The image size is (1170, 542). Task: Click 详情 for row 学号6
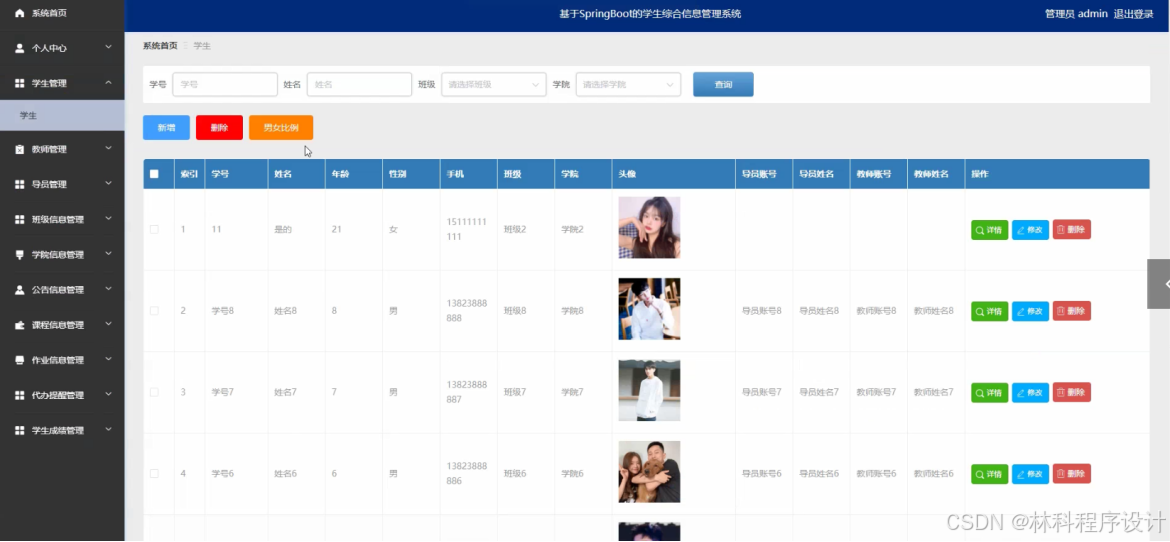click(x=989, y=474)
